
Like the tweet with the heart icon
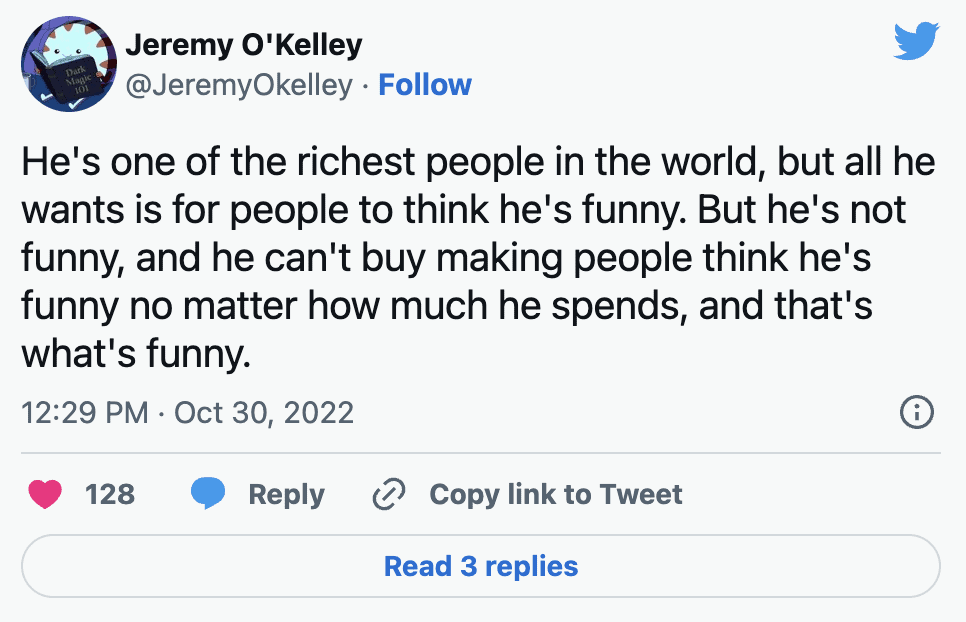click(44, 493)
